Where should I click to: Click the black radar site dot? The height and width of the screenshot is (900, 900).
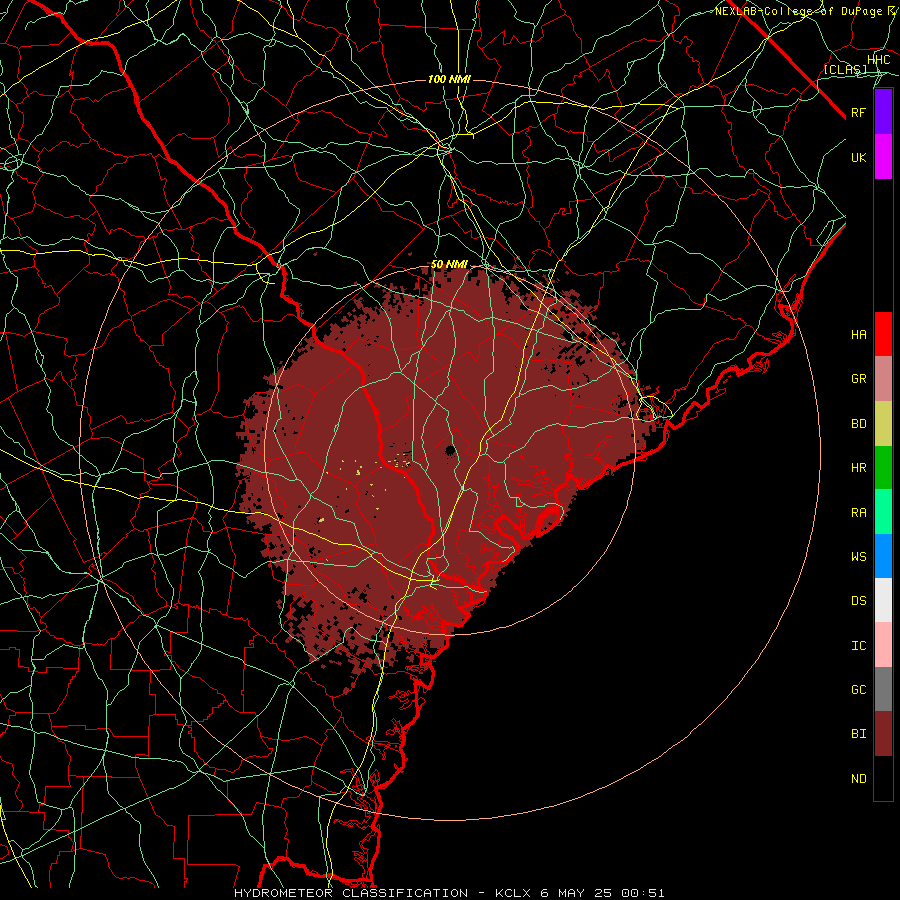(x=451, y=450)
